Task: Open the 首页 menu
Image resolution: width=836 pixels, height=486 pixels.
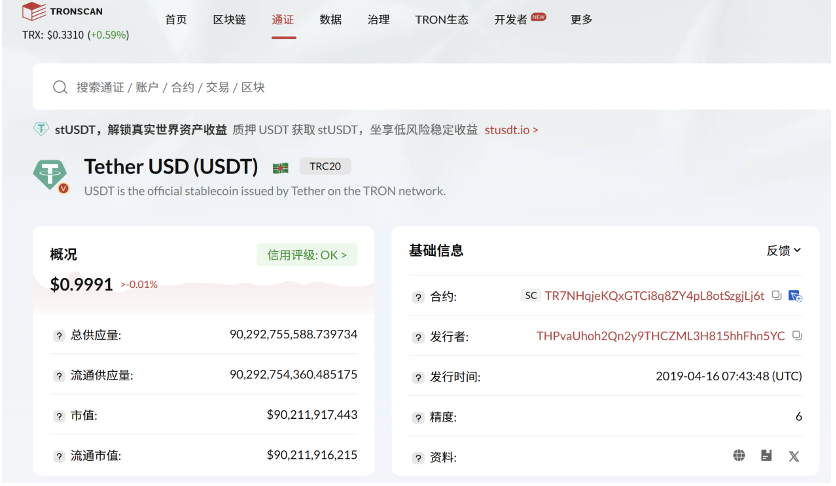Action: pos(176,20)
